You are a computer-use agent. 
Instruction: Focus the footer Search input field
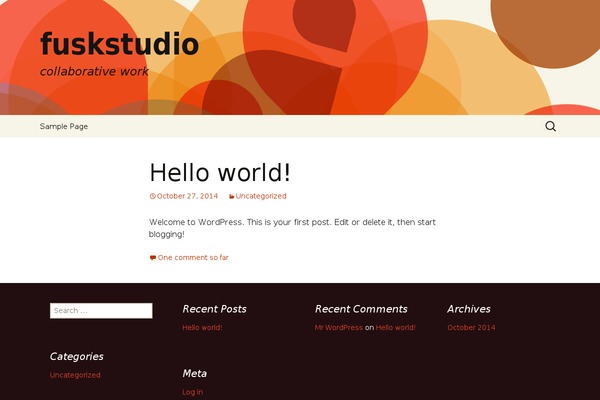[101, 310]
